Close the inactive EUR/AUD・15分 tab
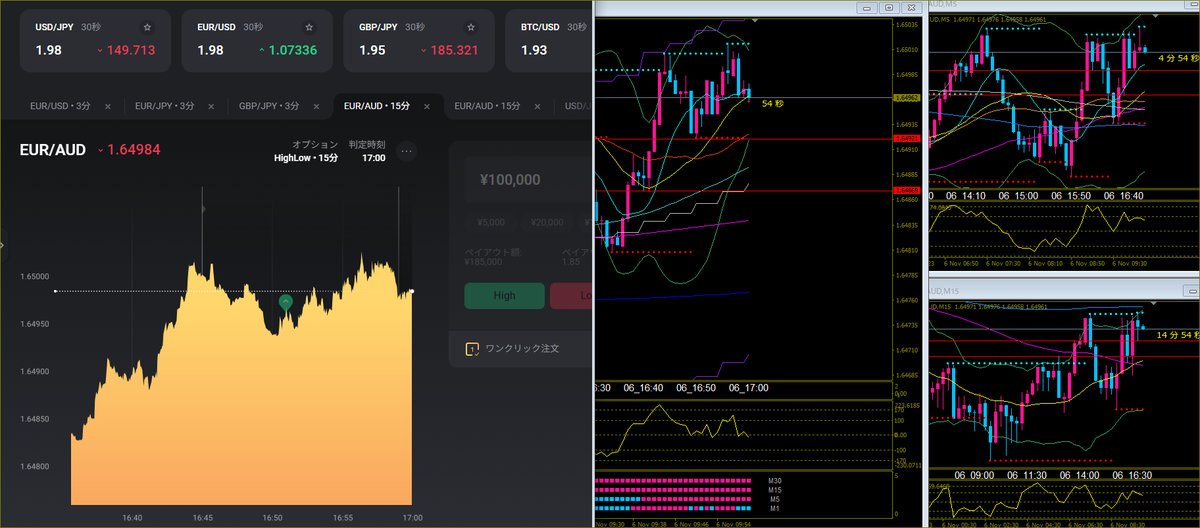Screen dimensions: 1200x528 (x=539, y=106)
